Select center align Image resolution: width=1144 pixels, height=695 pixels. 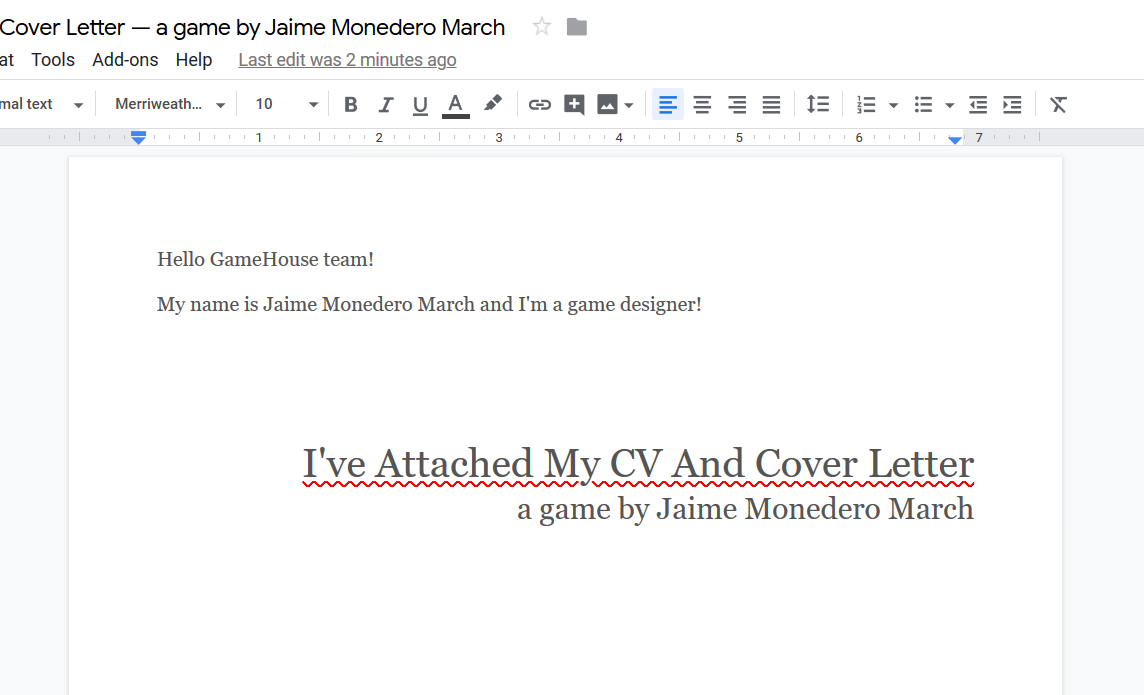(702, 104)
